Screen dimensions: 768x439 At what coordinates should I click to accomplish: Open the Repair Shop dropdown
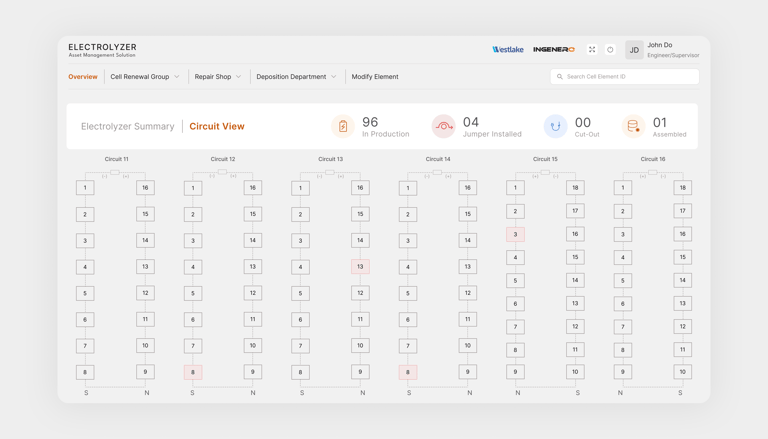(x=218, y=77)
